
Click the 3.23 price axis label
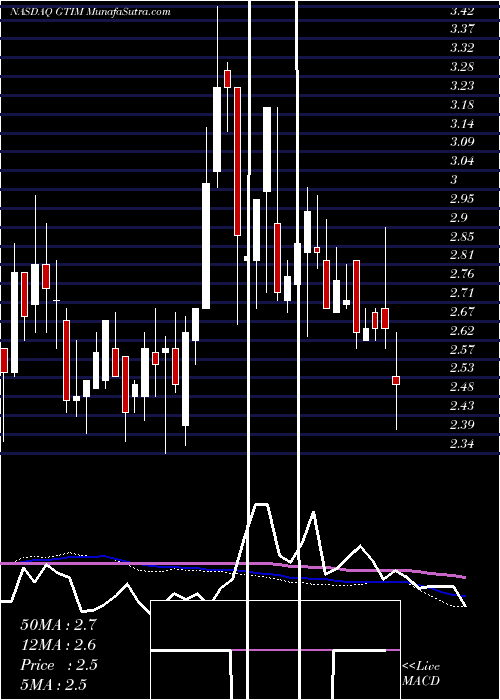[462, 86]
